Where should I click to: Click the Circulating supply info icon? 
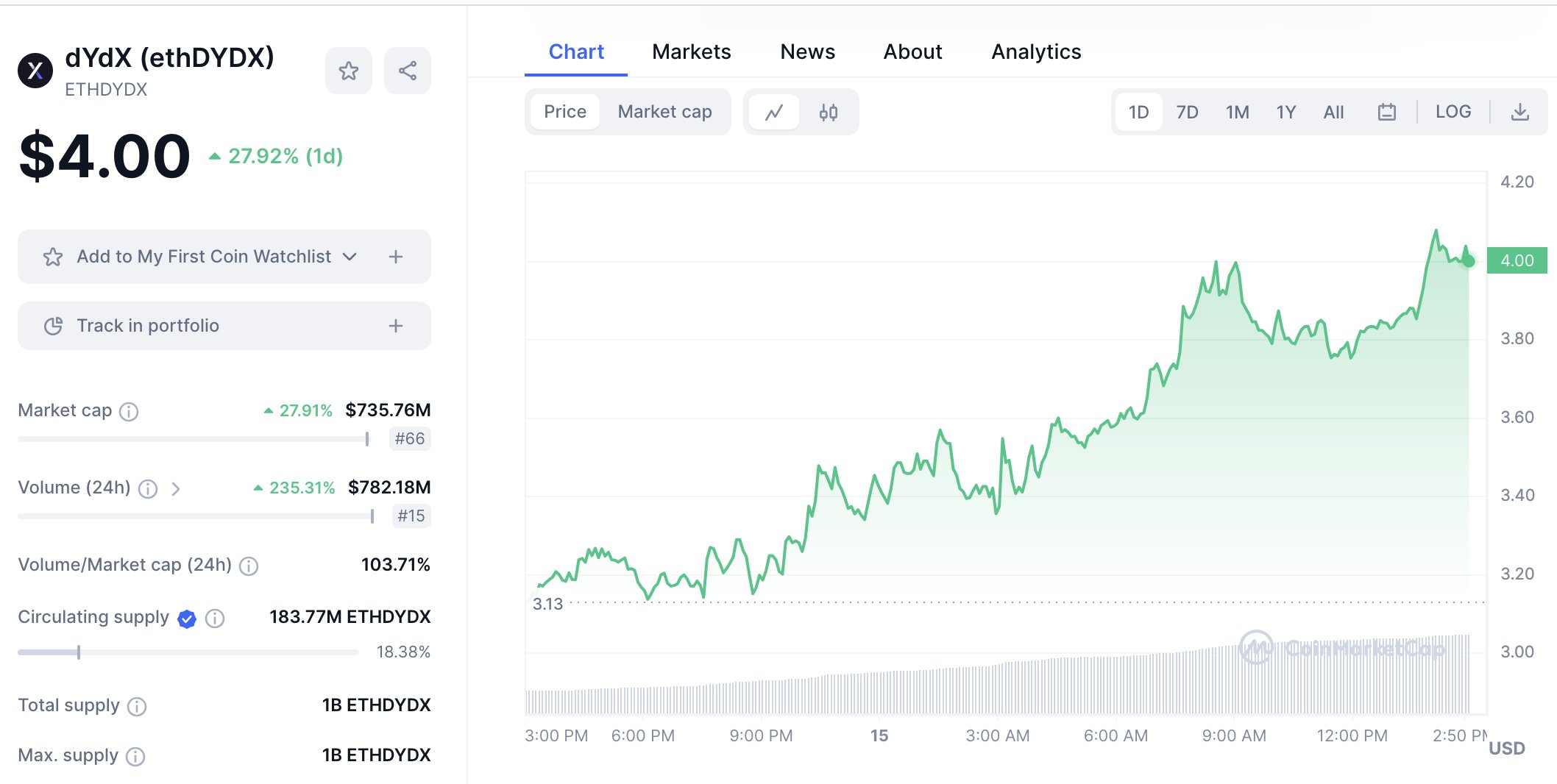(215, 619)
